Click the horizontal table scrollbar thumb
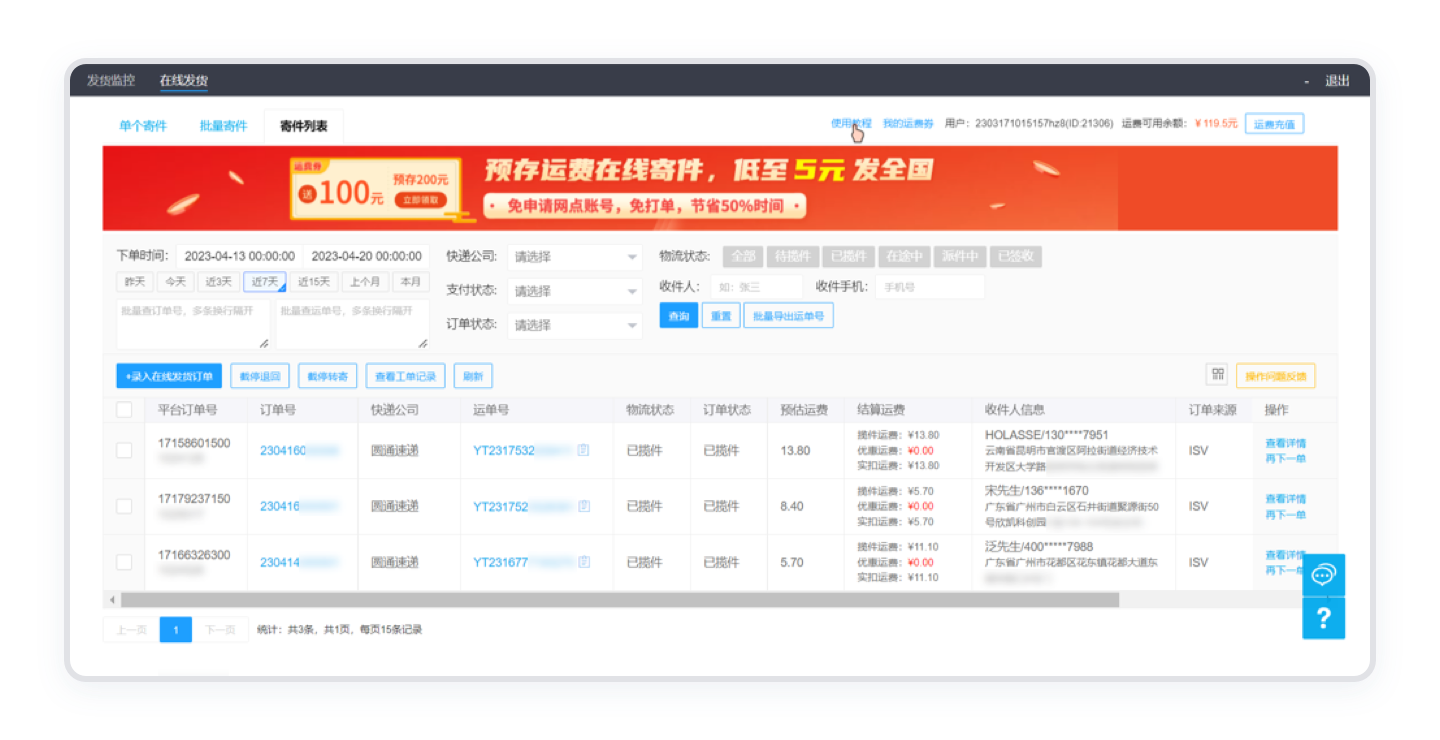 [620, 600]
